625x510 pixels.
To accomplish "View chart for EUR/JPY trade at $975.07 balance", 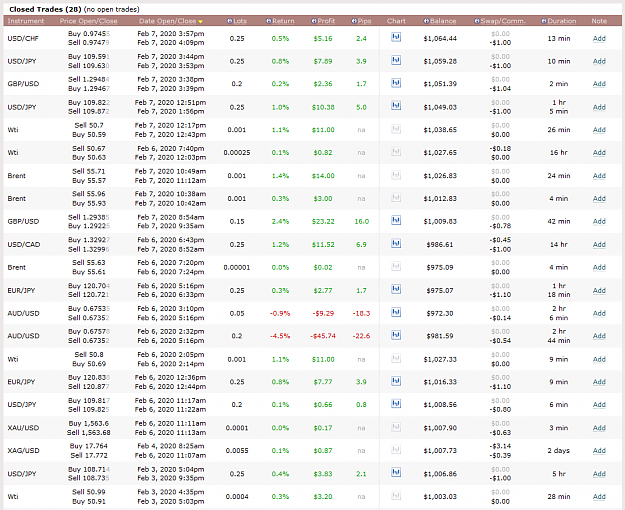I will click(396, 289).
